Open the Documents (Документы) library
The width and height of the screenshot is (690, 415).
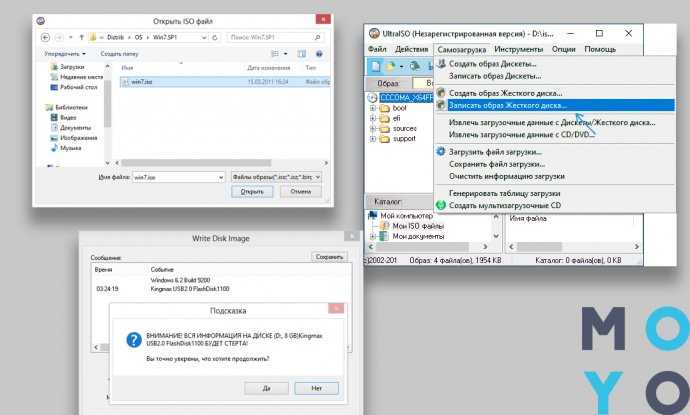tap(71, 128)
